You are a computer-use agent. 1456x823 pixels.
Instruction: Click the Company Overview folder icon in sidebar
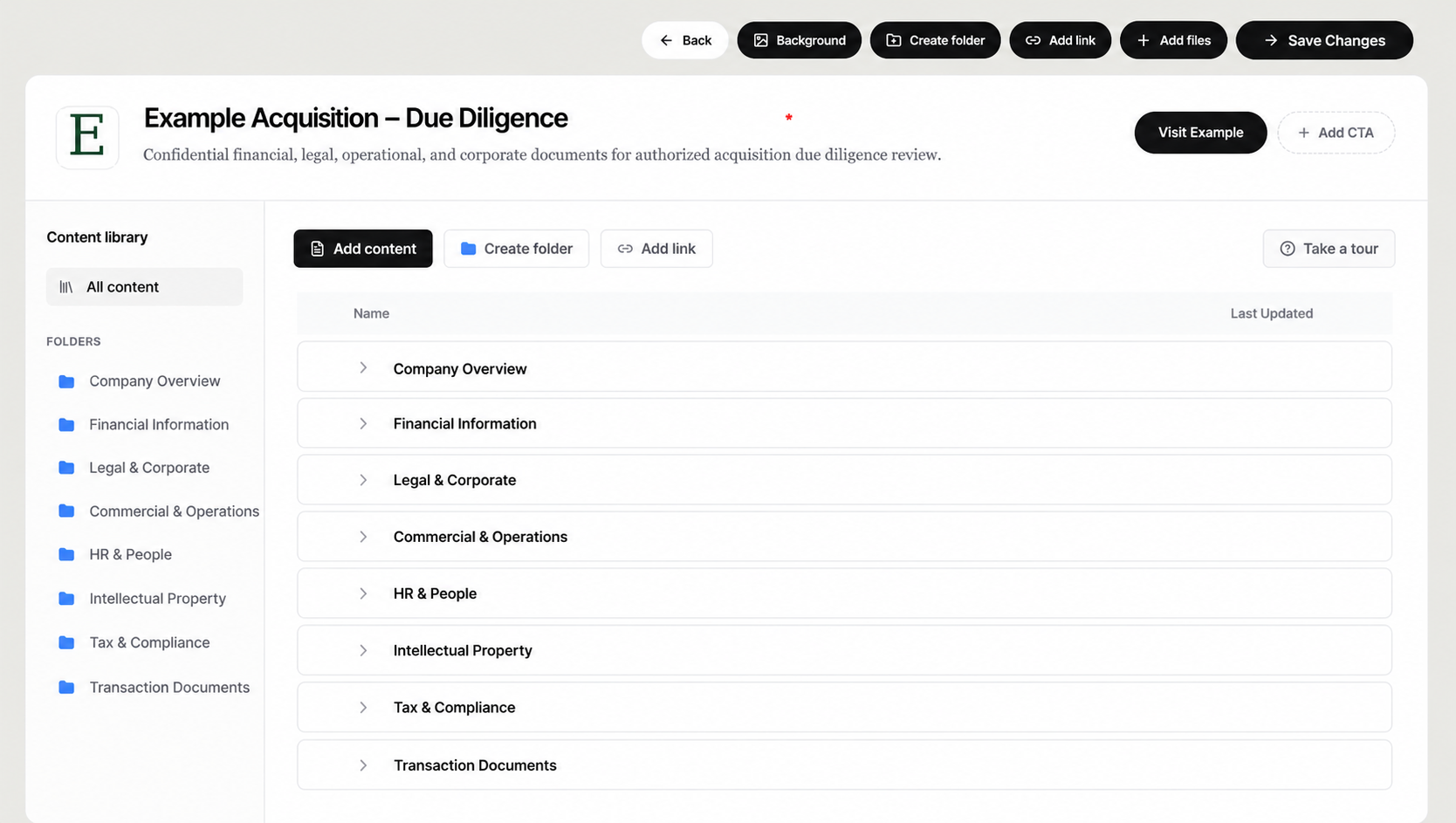pos(66,381)
